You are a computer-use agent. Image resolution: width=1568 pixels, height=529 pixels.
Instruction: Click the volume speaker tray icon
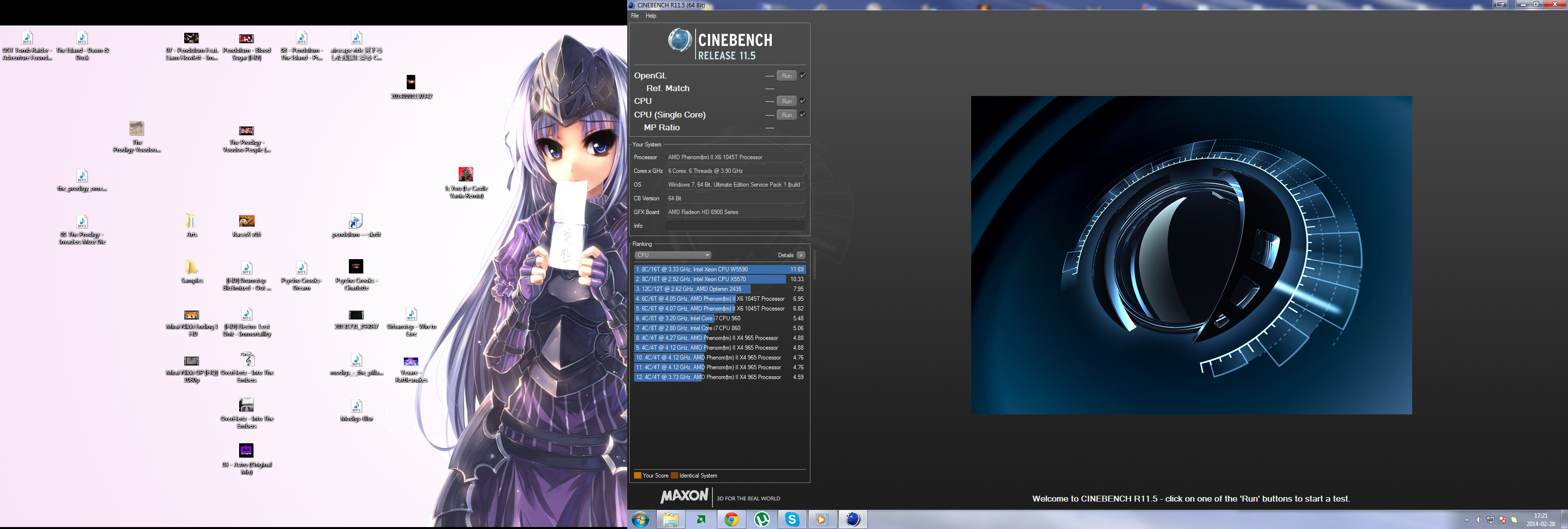point(1478,520)
